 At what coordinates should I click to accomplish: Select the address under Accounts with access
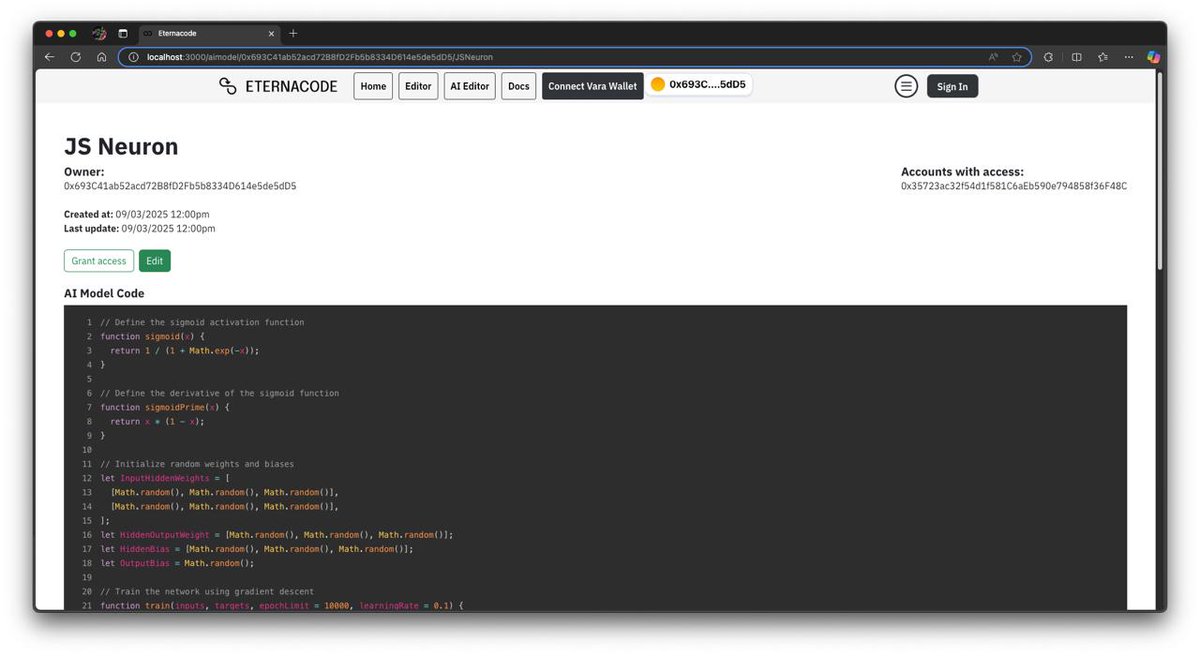coord(1014,186)
